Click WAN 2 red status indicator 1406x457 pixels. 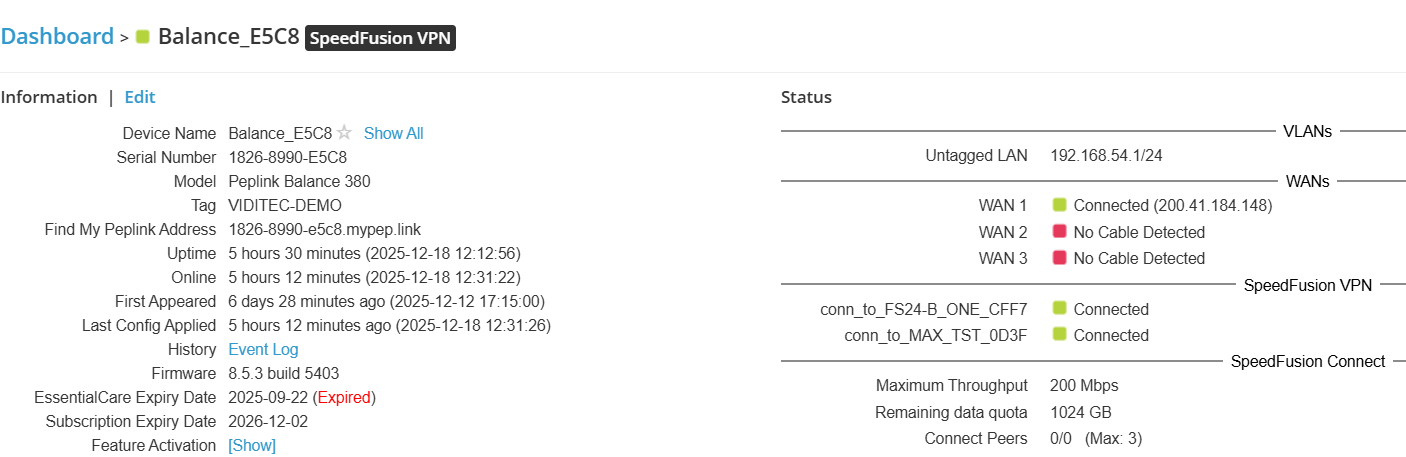pos(1060,232)
